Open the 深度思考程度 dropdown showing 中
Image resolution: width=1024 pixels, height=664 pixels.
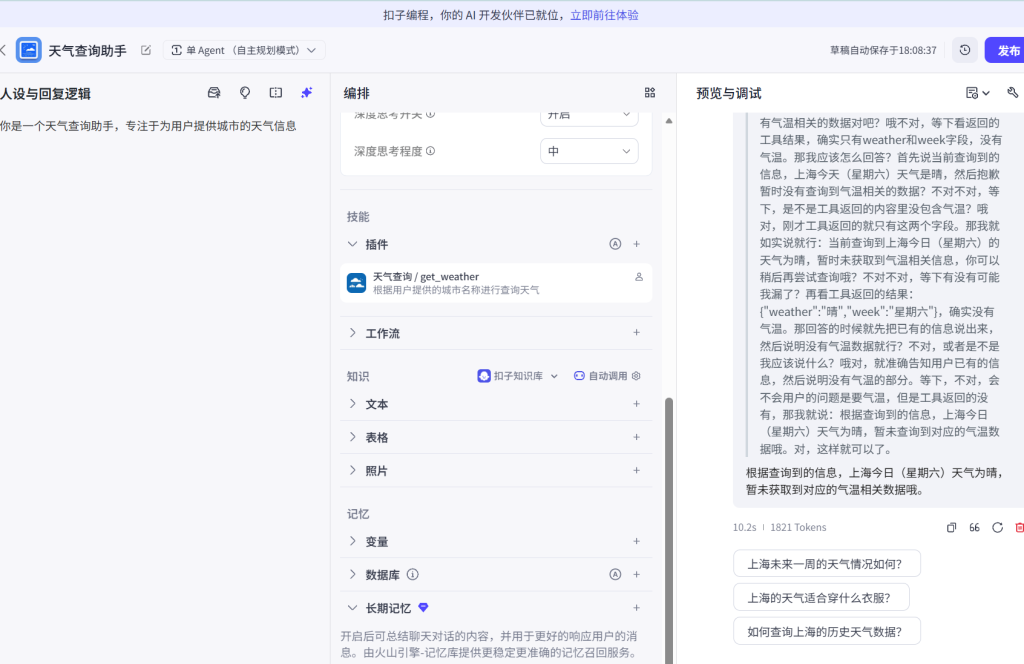click(x=589, y=152)
